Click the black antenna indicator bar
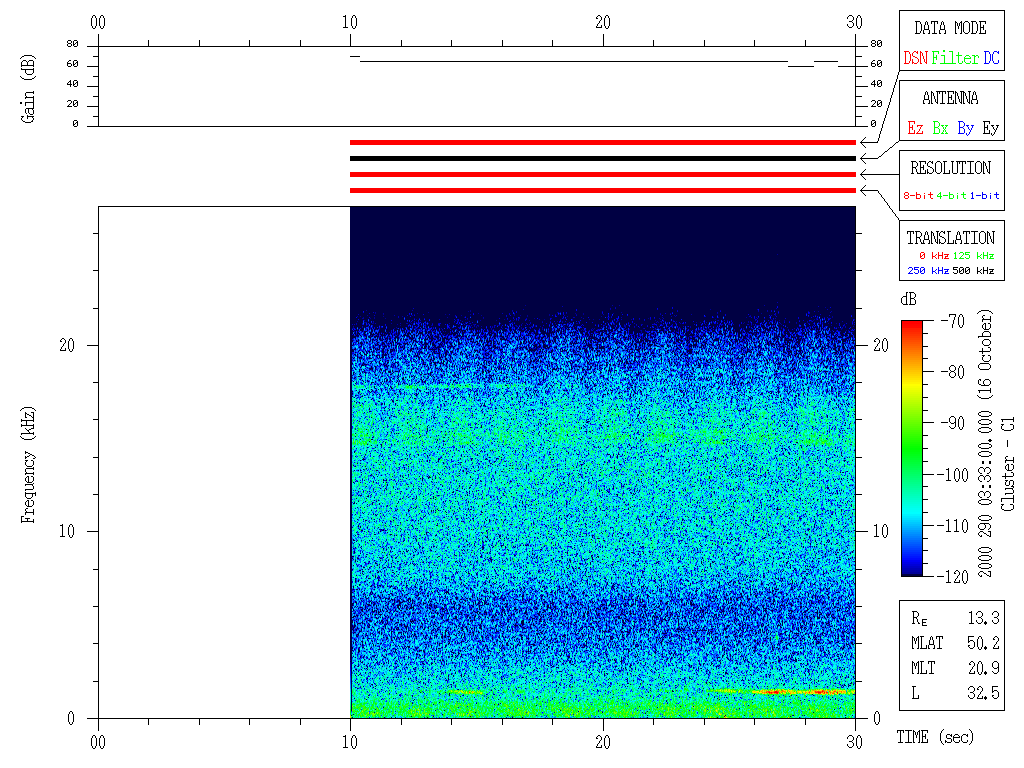Viewport: 1024px width, 768px height. pos(602,158)
